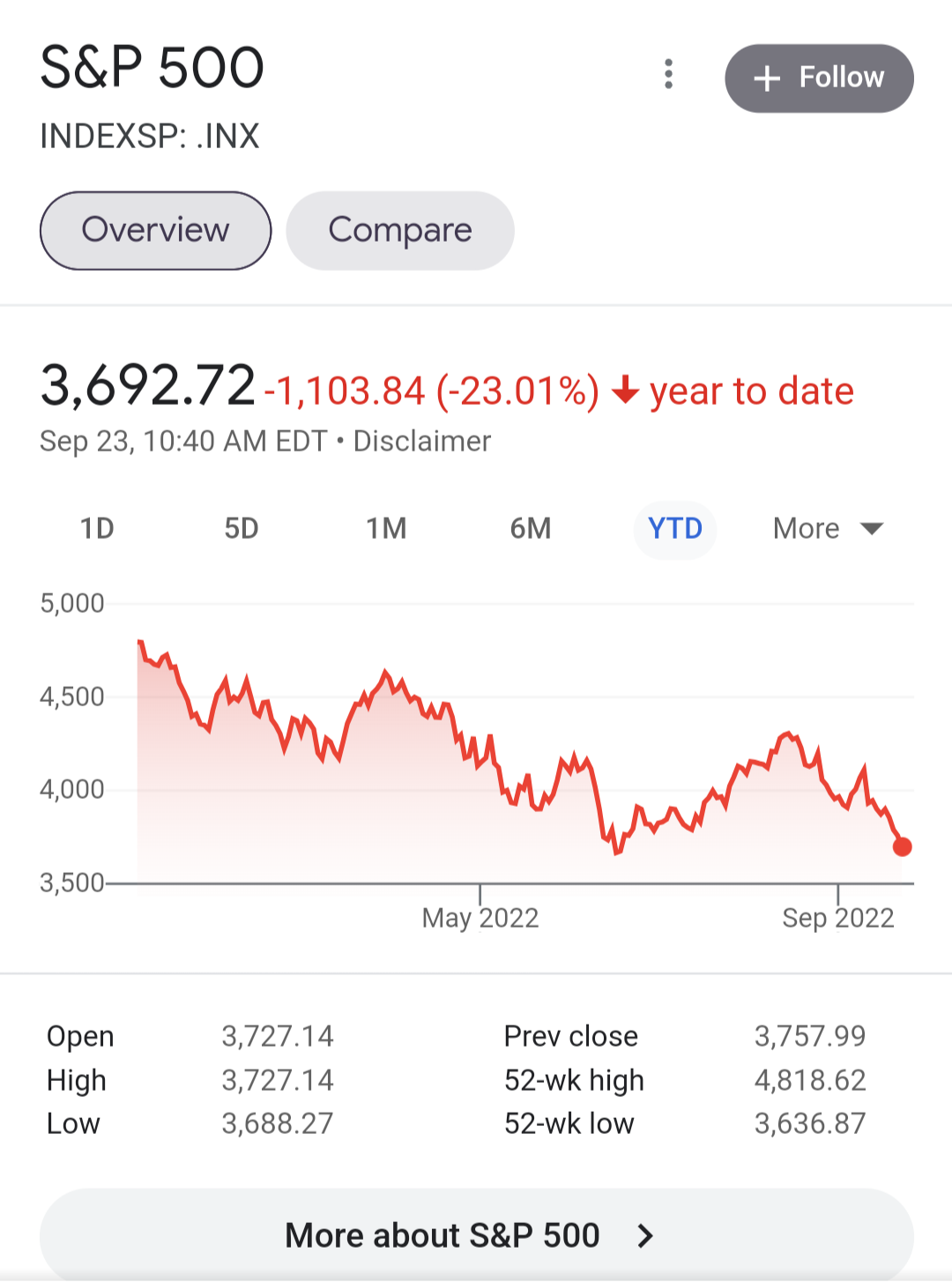The height and width of the screenshot is (1282, 952).
Task: Select the 1D time range
Action: tap(97, 529)
